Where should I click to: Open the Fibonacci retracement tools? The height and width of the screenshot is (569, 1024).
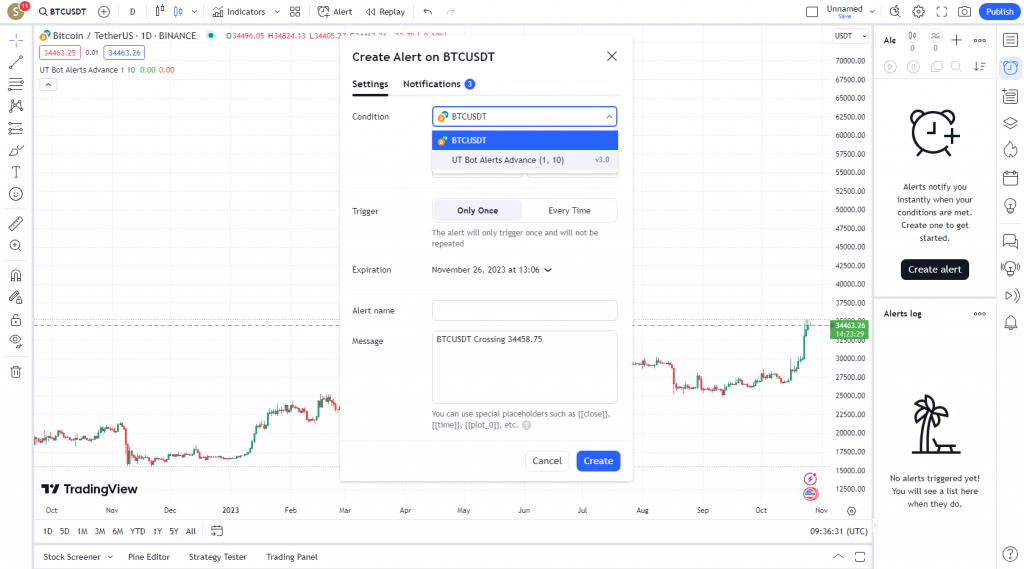16,84
